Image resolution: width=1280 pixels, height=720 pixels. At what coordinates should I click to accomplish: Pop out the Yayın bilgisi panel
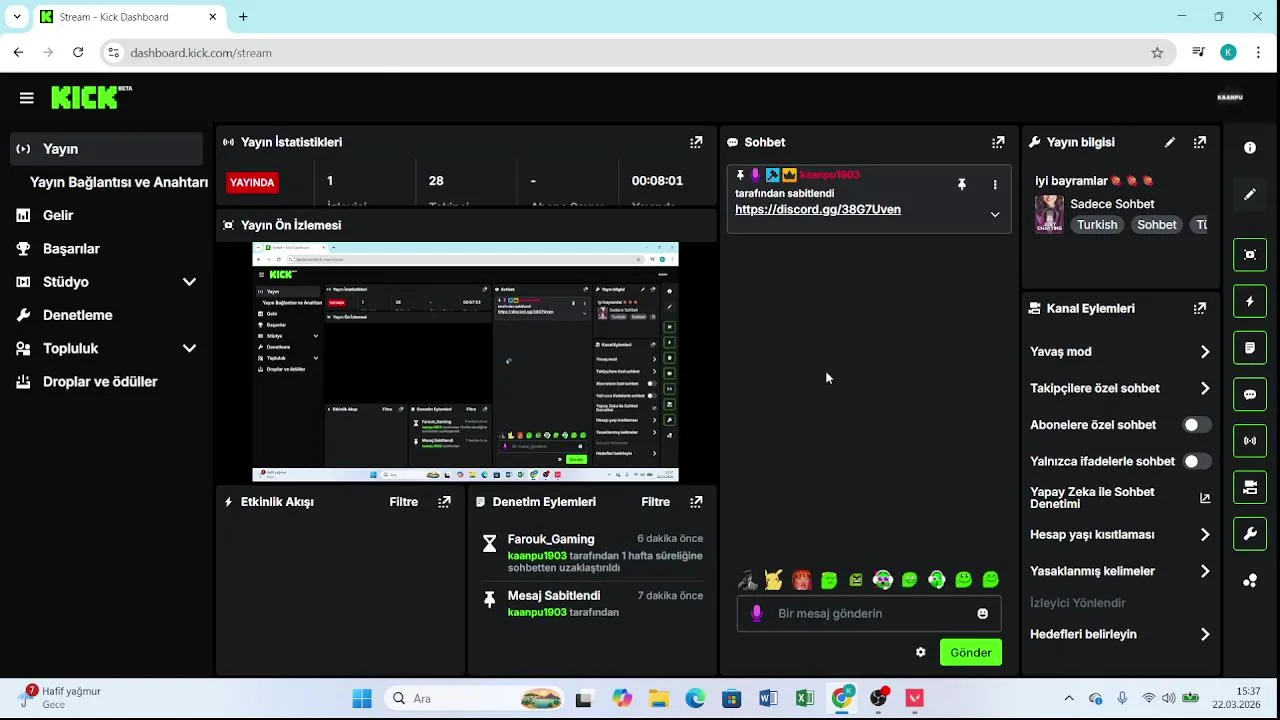point(1200,142)
